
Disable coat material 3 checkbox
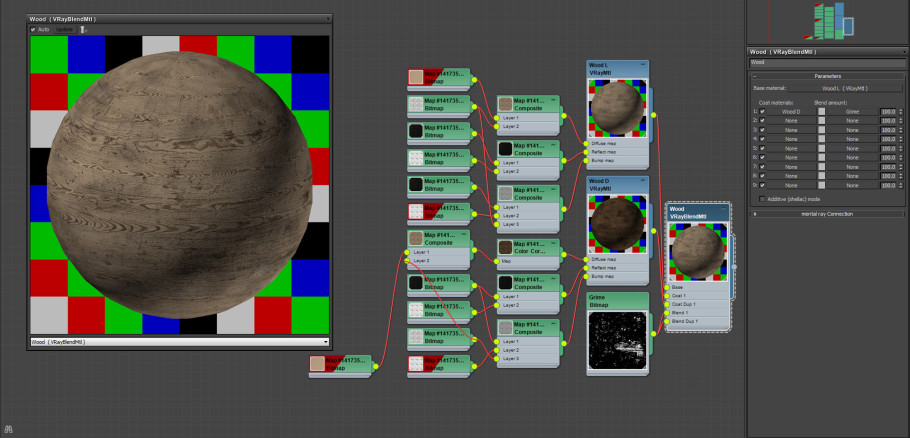(762, 130)
